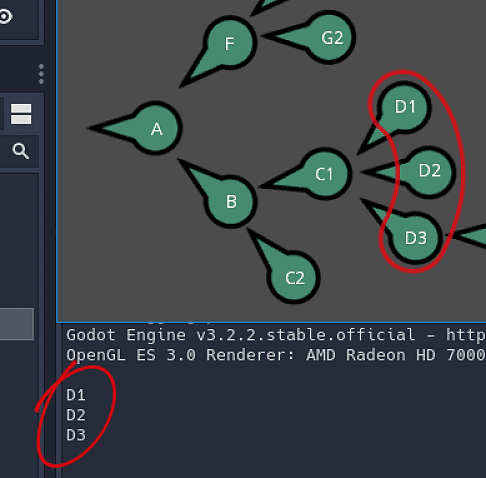Viewport: 486px width, 478px height.
Task: Click the magnifier search icon
Action: pos(21,151)
